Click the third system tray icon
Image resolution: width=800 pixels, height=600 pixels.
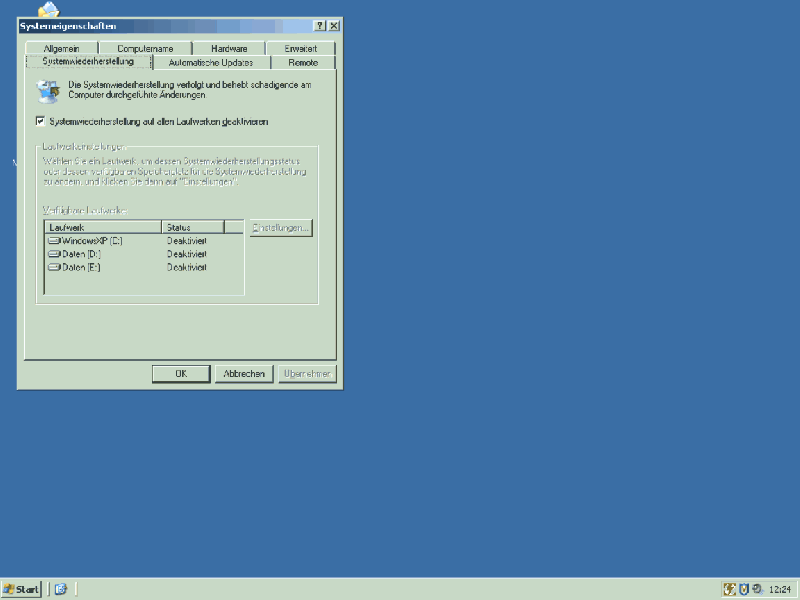tap(758, 590)
